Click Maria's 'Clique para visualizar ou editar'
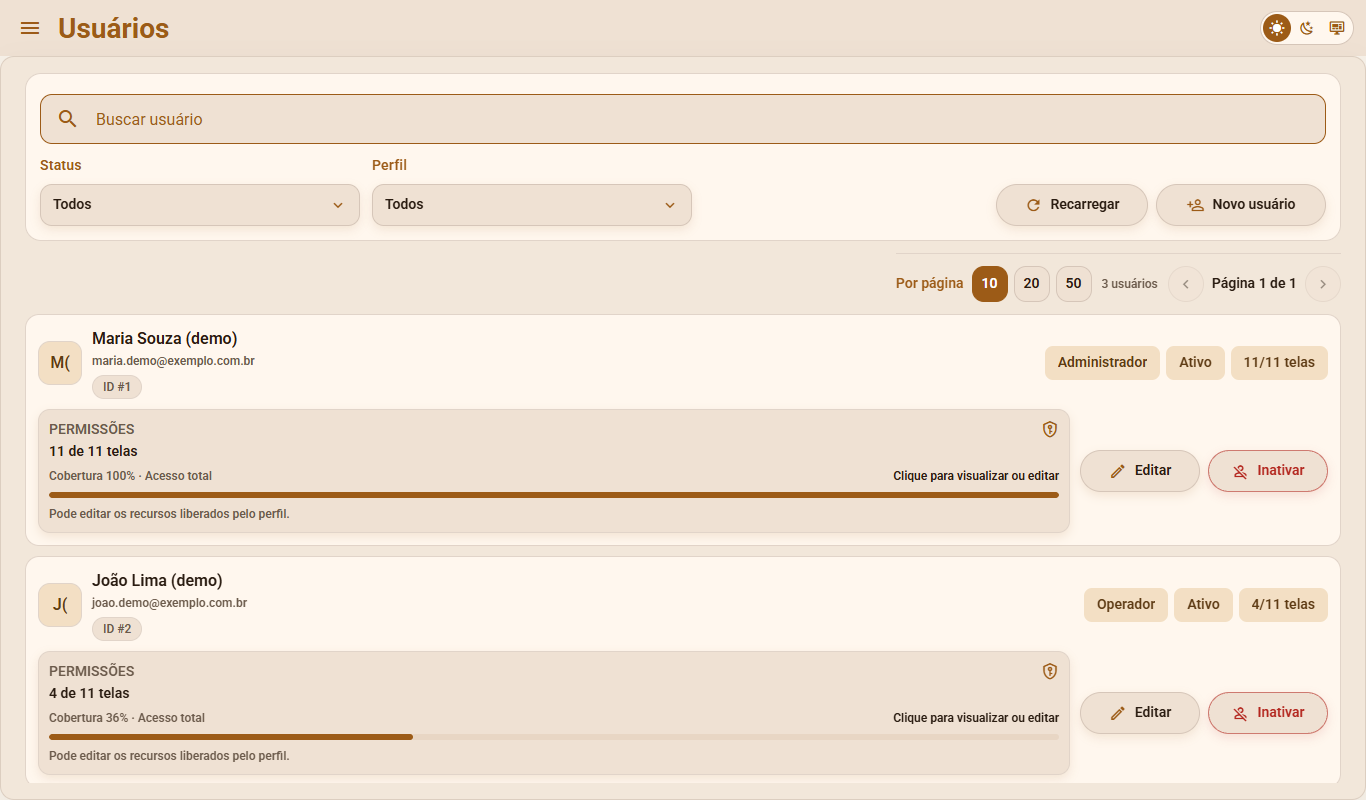This screenshot has width=1366, height=800. 976,476
